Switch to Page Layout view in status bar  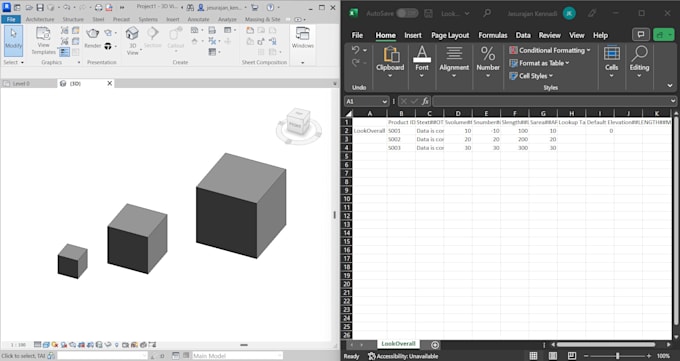pyautogui.click(x=552, y=356)
